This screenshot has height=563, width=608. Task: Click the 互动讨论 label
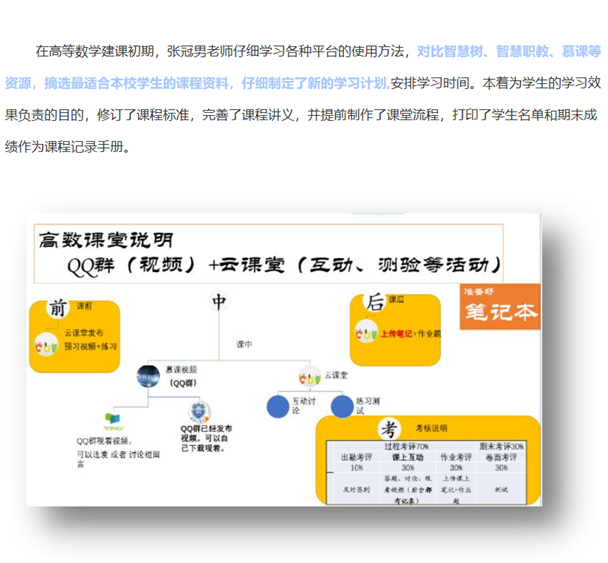[x=304, y=406]
